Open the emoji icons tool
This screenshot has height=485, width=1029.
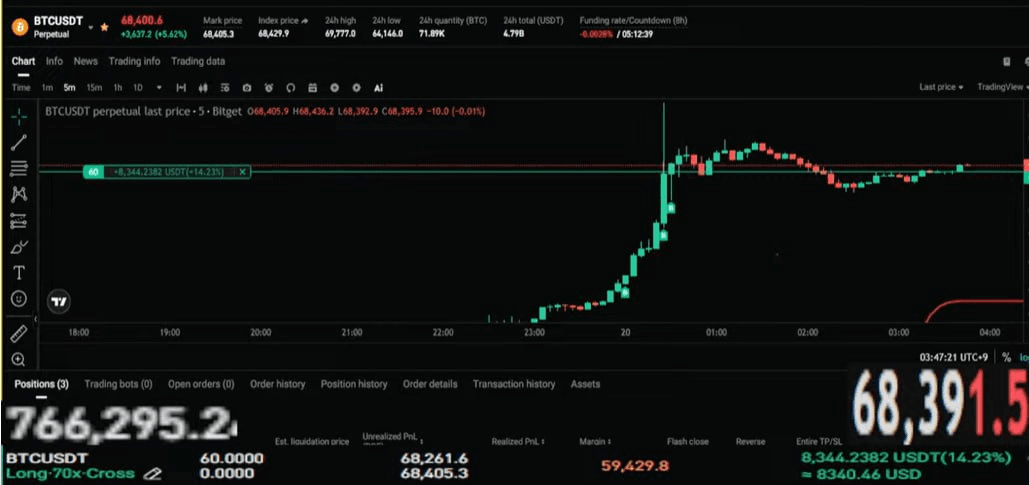click(x=19, y=299)
